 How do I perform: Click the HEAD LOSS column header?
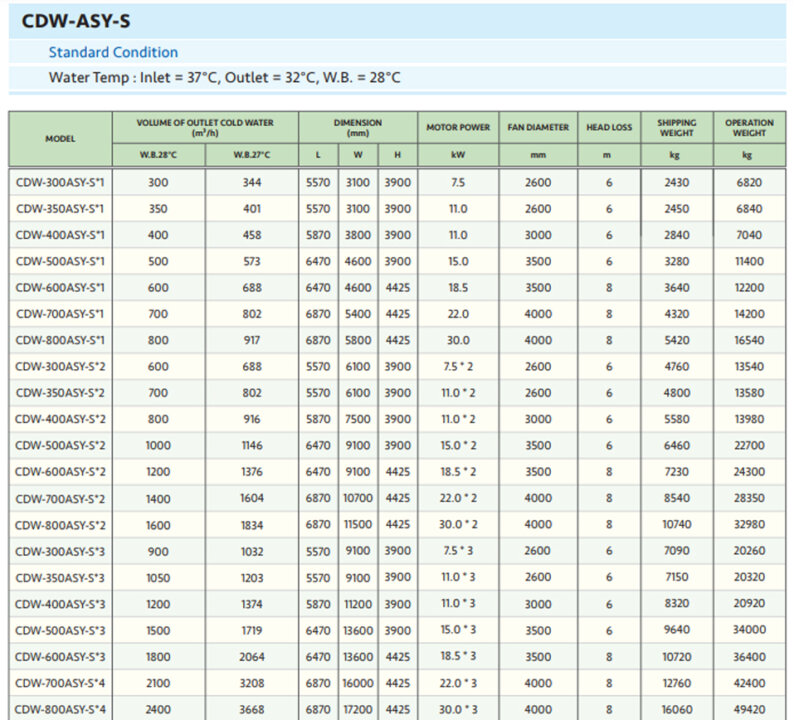click(x=609, y=128)
